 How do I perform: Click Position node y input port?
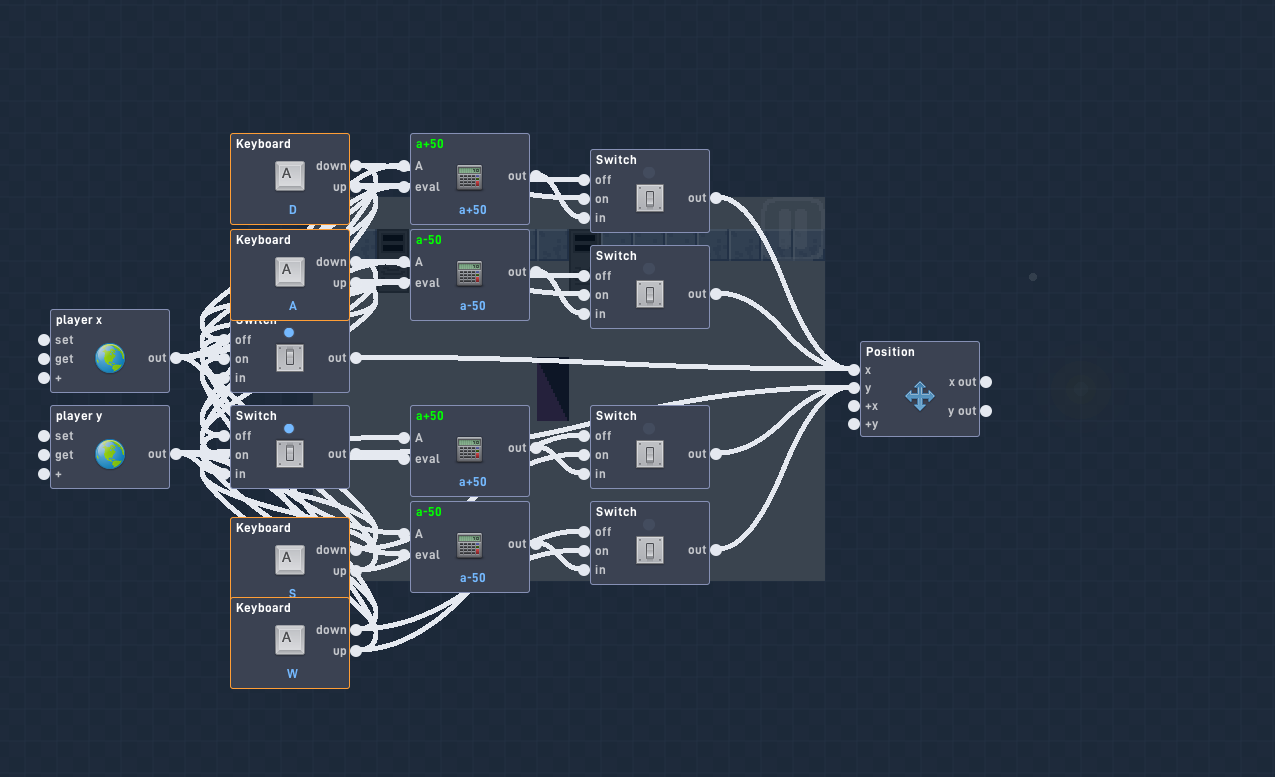click(854, 388)
